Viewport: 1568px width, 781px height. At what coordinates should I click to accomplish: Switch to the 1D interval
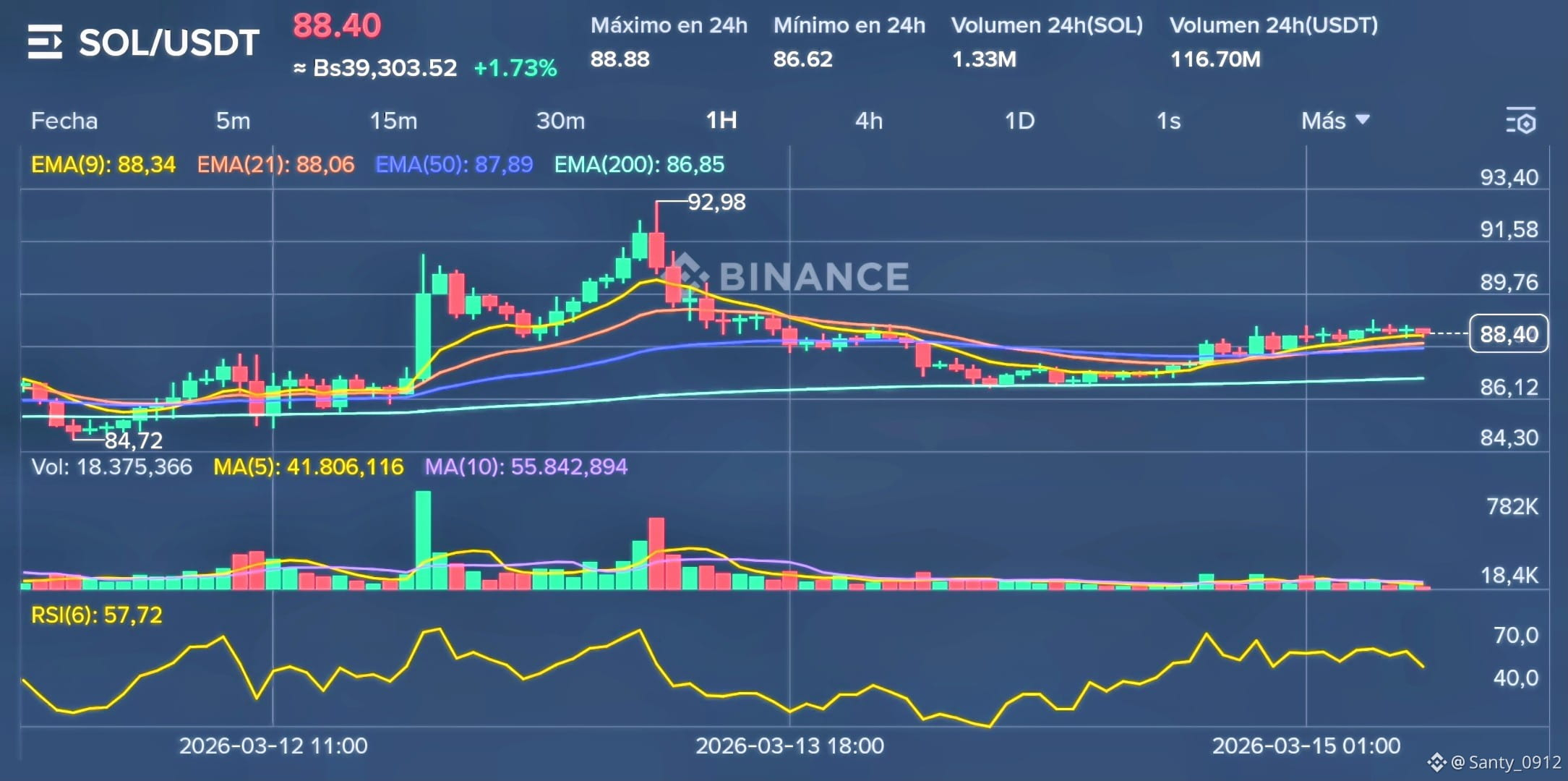(x=1019, y=121)
